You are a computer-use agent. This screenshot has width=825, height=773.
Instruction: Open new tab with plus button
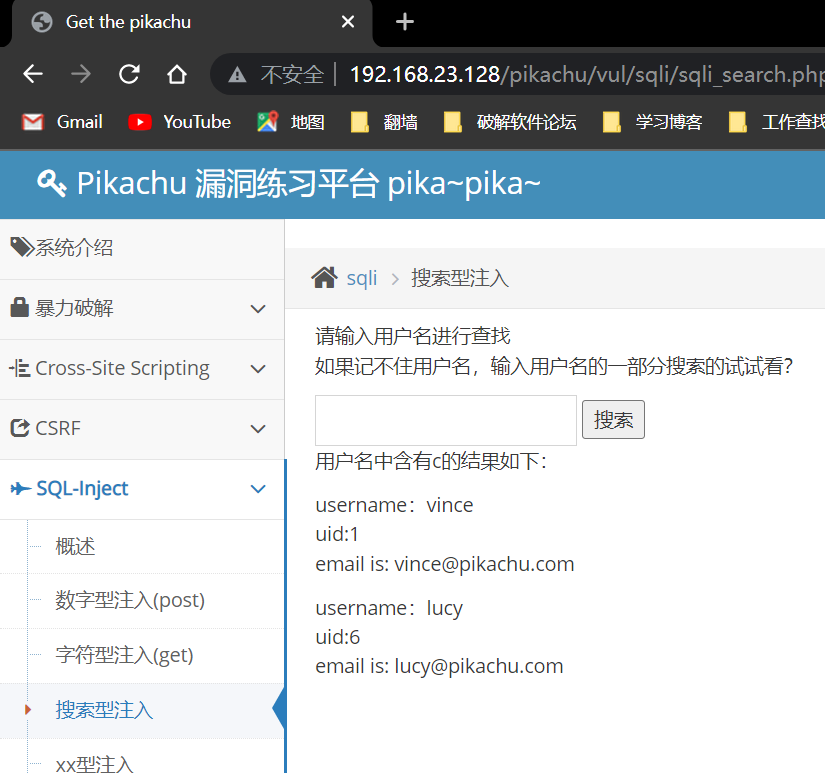pyautogui.click(x=404, y=22)
